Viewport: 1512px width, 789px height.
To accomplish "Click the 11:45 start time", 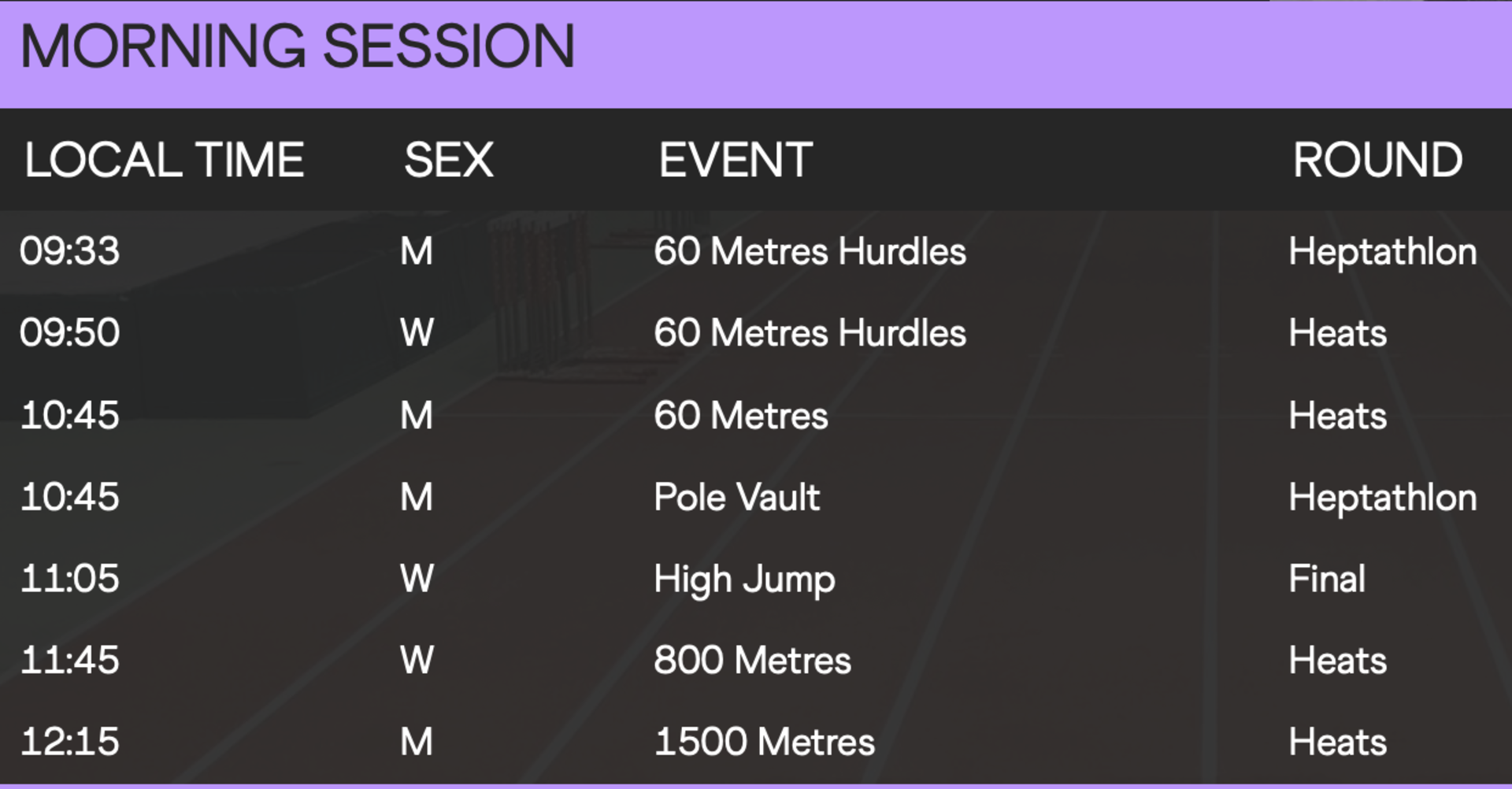I will (70, 661).
